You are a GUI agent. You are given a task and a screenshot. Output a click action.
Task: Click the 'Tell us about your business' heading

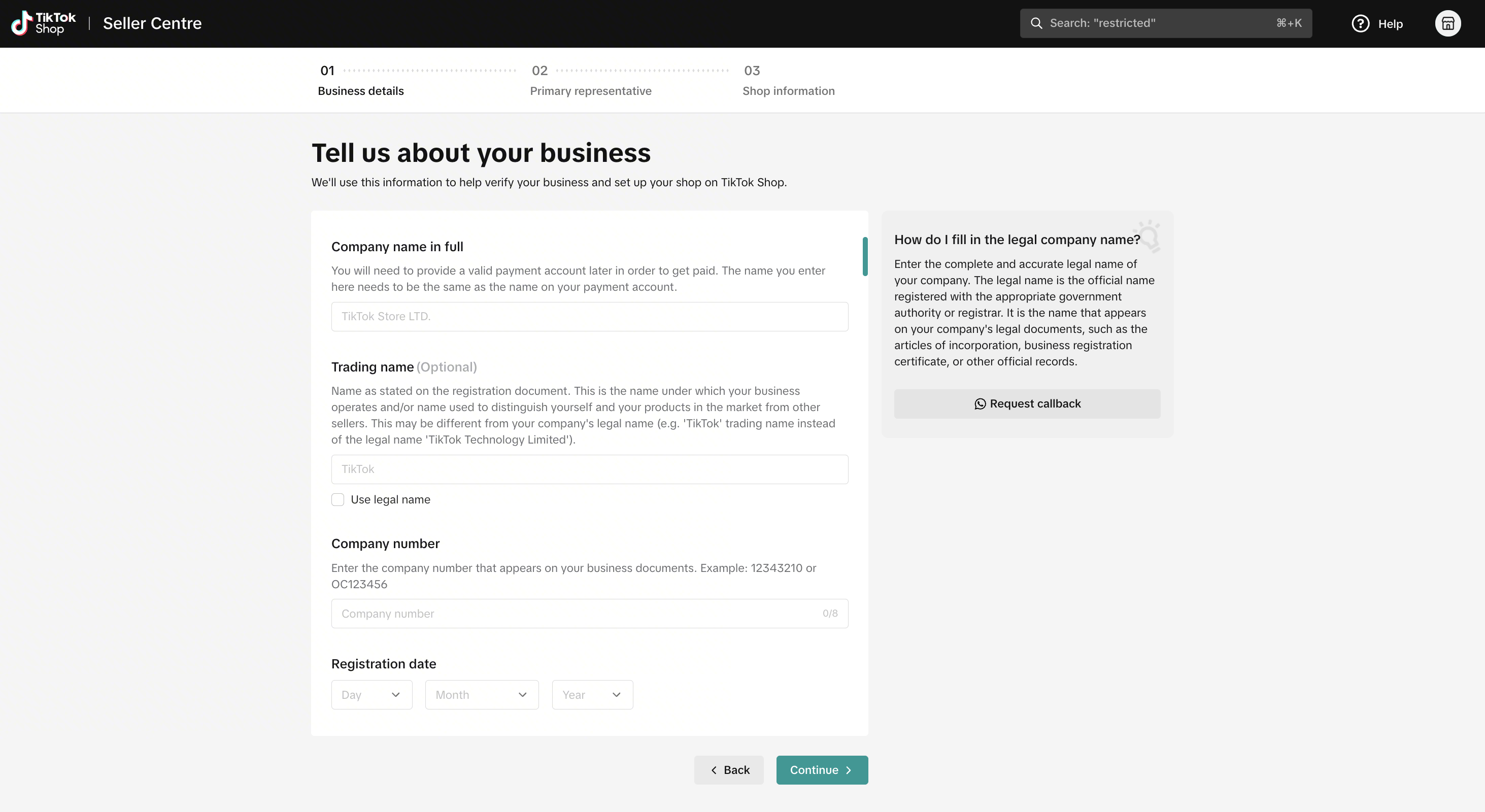point(481,153)
